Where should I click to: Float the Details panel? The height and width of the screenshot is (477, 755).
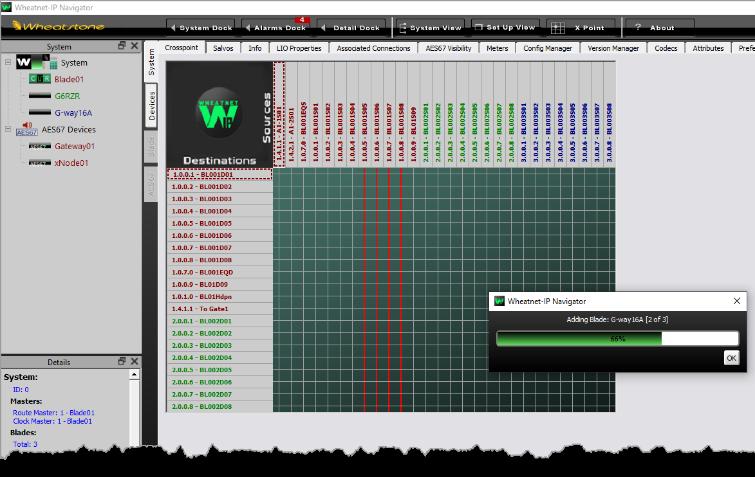pyautogui.click(x=122, y=361)
